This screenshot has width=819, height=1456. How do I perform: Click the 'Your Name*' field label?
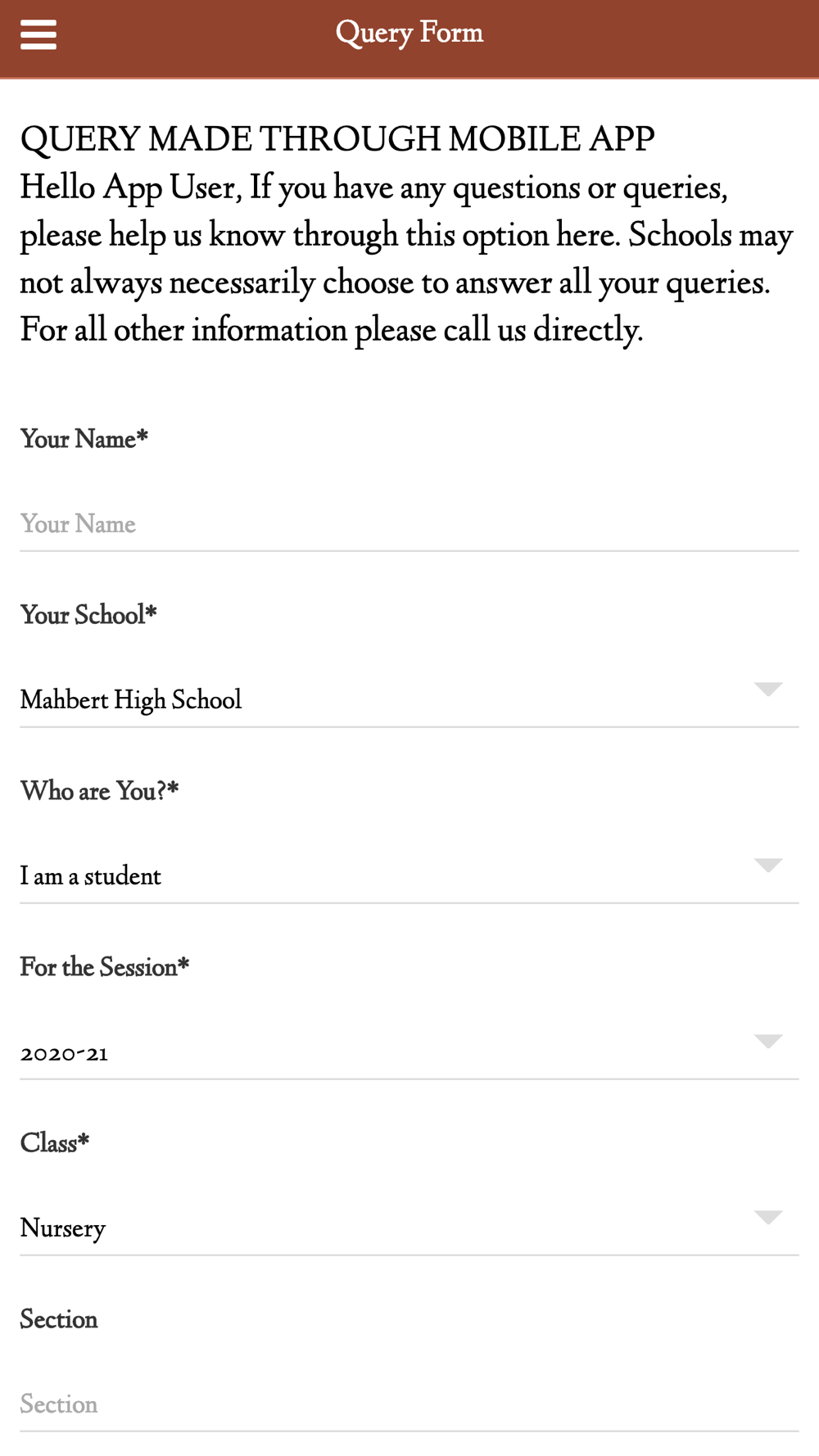pyautogui.click(x=84, y=439)
